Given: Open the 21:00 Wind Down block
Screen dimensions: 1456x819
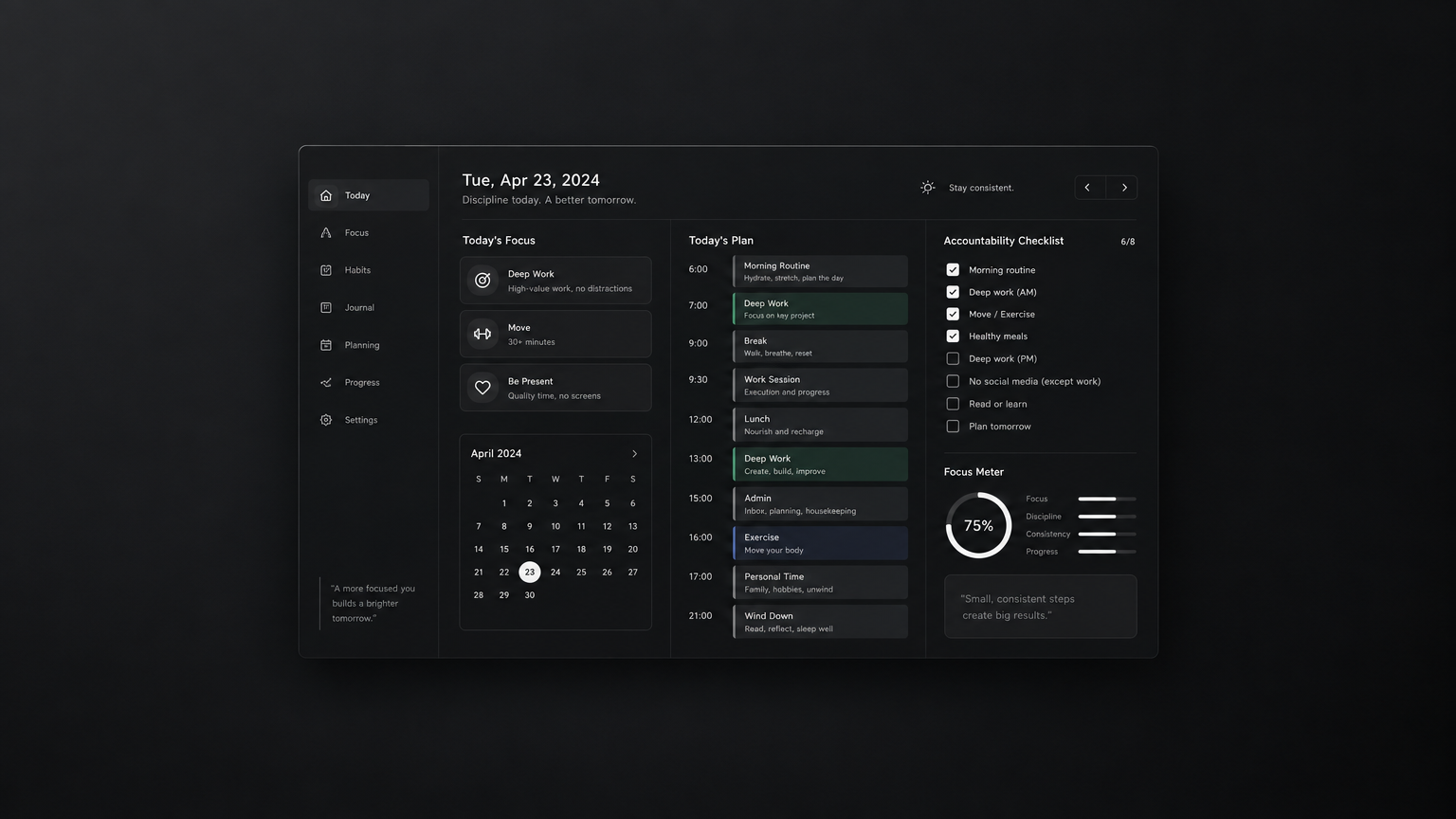Looking at the screenshot, I should tap(821, 622).
